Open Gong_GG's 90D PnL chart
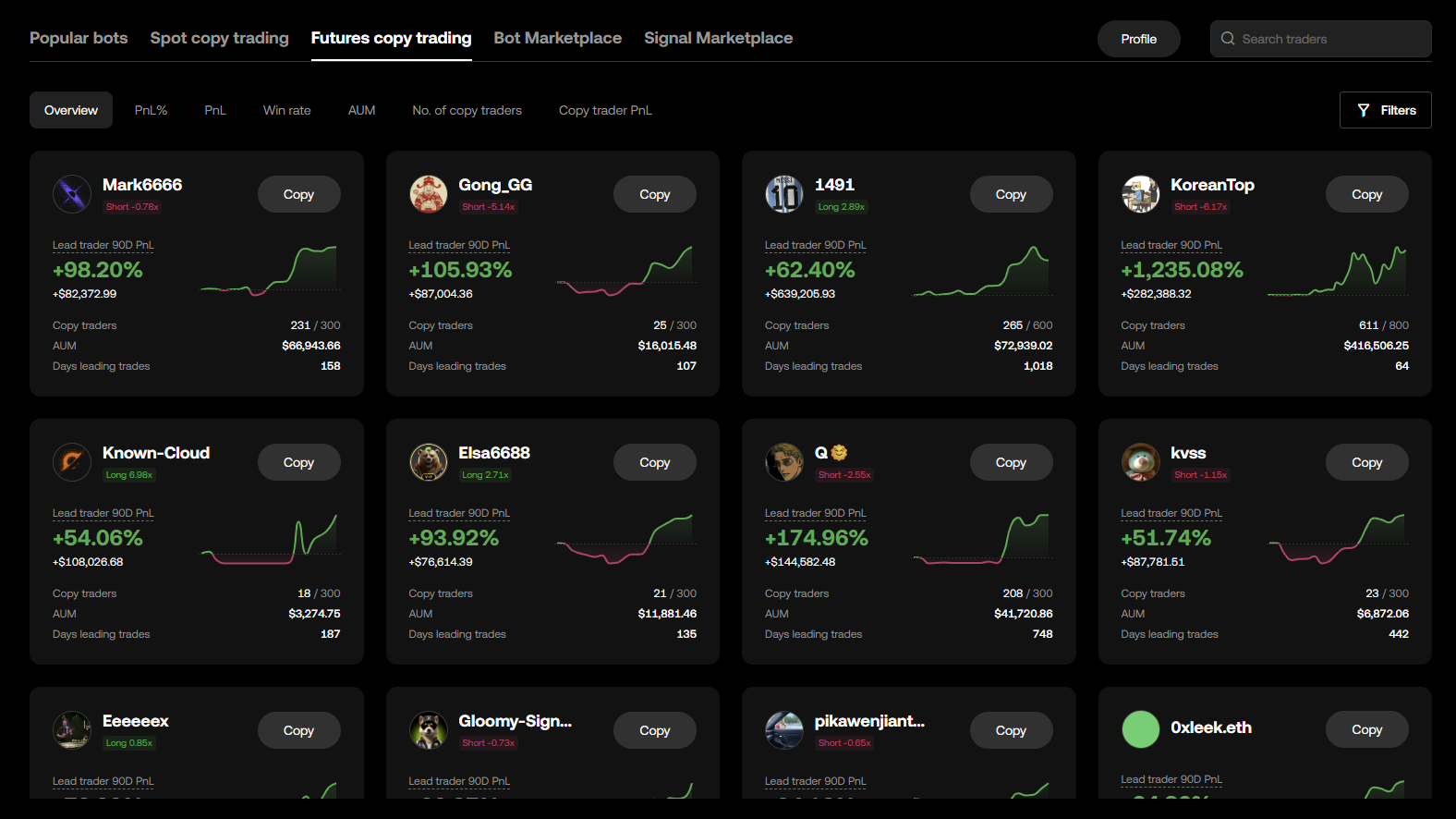 (625, 271)
